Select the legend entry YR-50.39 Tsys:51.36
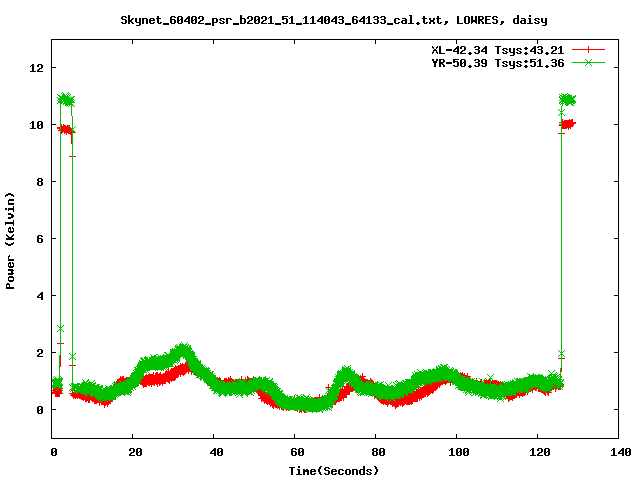640x480 pixels. tap(498, 63)
